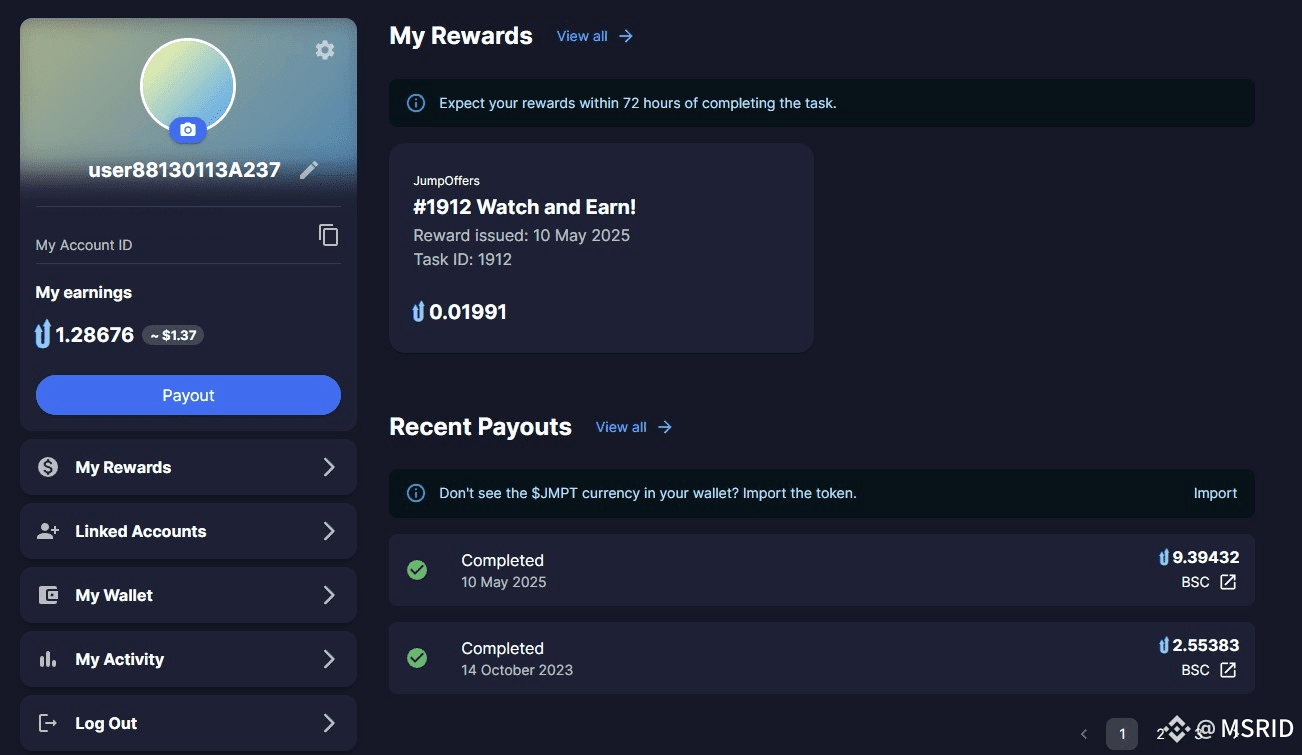Viewport: 1302px width, 755px height.
Task: Click the camera icon to change avatar
Action: point(188,130)
